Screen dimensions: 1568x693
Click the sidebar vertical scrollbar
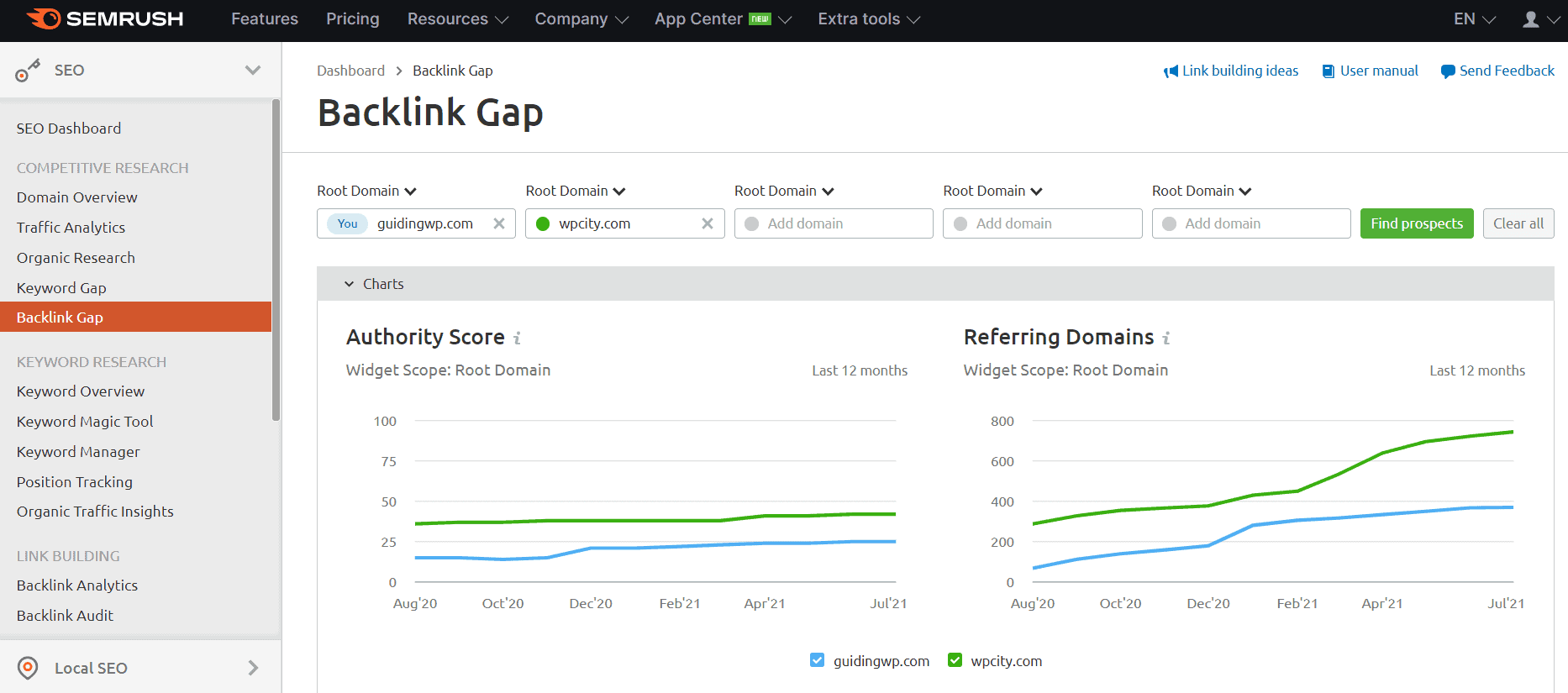276,260
